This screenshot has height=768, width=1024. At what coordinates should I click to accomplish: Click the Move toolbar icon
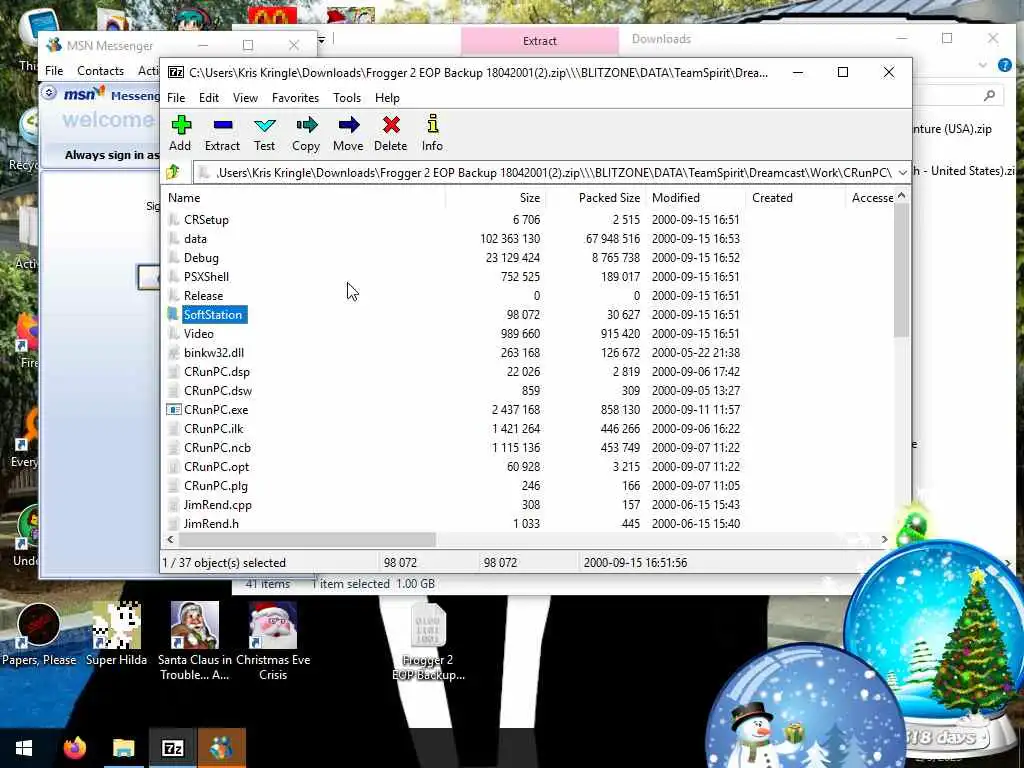point(349,125)
